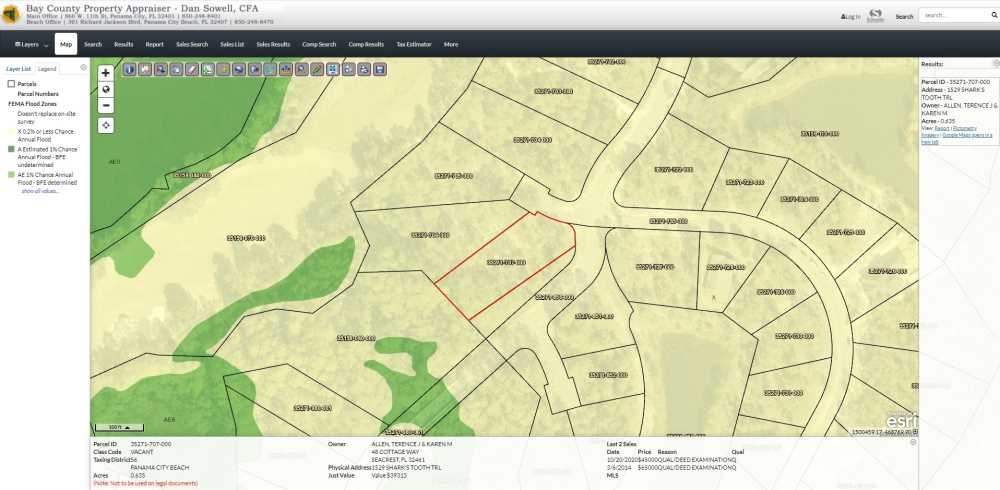Open the Sales Search menu item
Image resolution: width=1000 pixels, height=490 pixels.
191,44
